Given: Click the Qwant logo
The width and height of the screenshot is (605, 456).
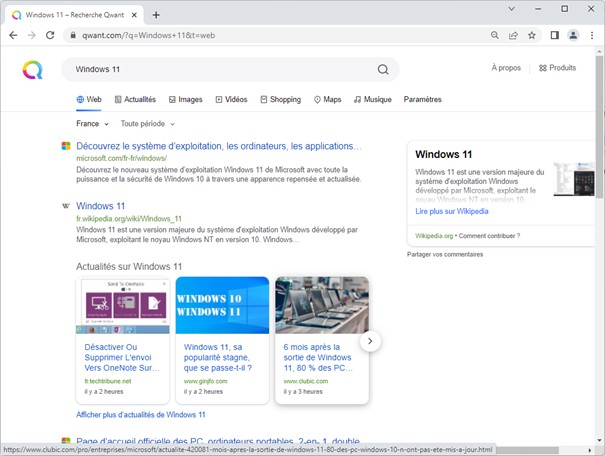Looking at the screenshot, I should [x=33, y=69].
